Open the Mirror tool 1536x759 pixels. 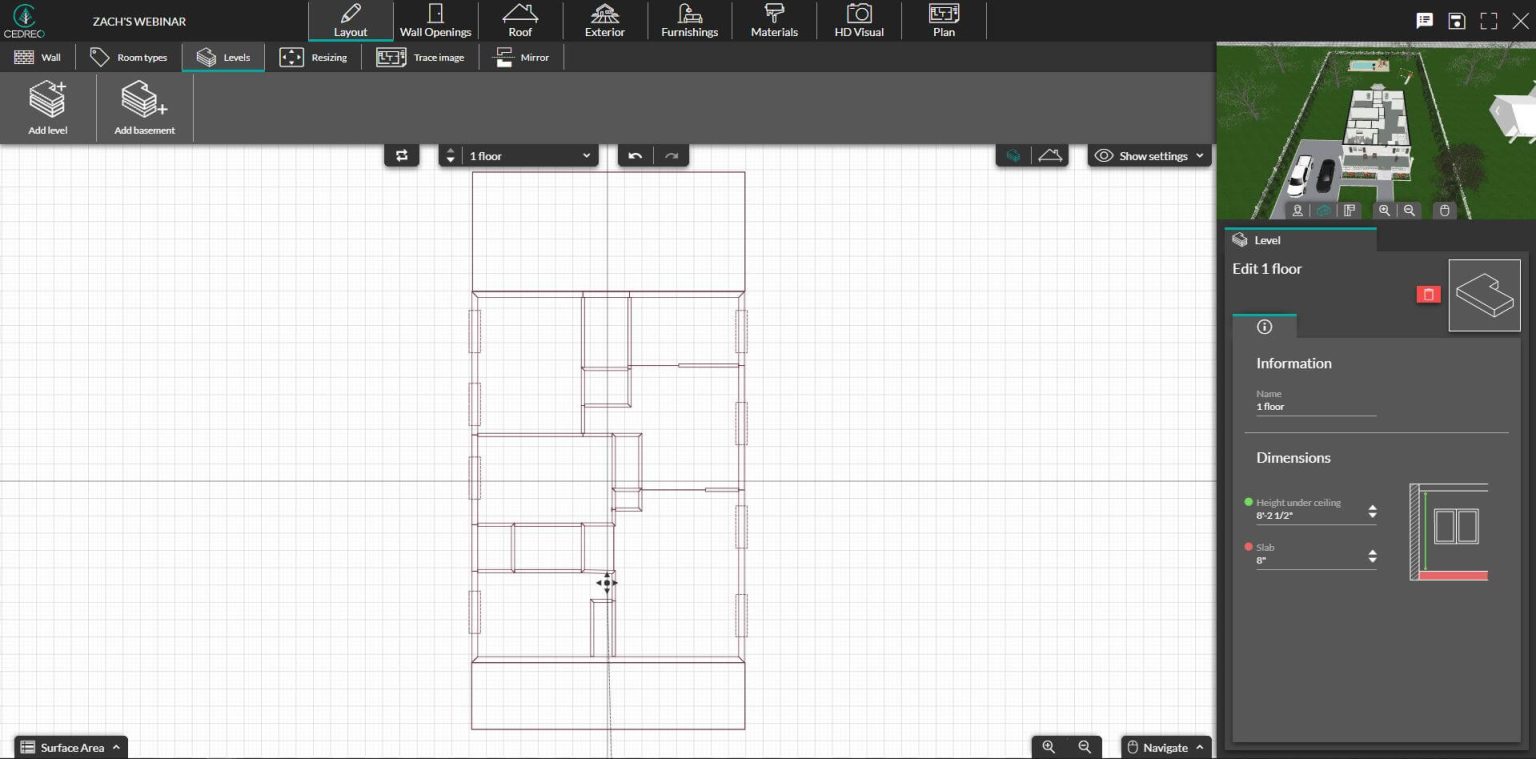pos(521,57)
